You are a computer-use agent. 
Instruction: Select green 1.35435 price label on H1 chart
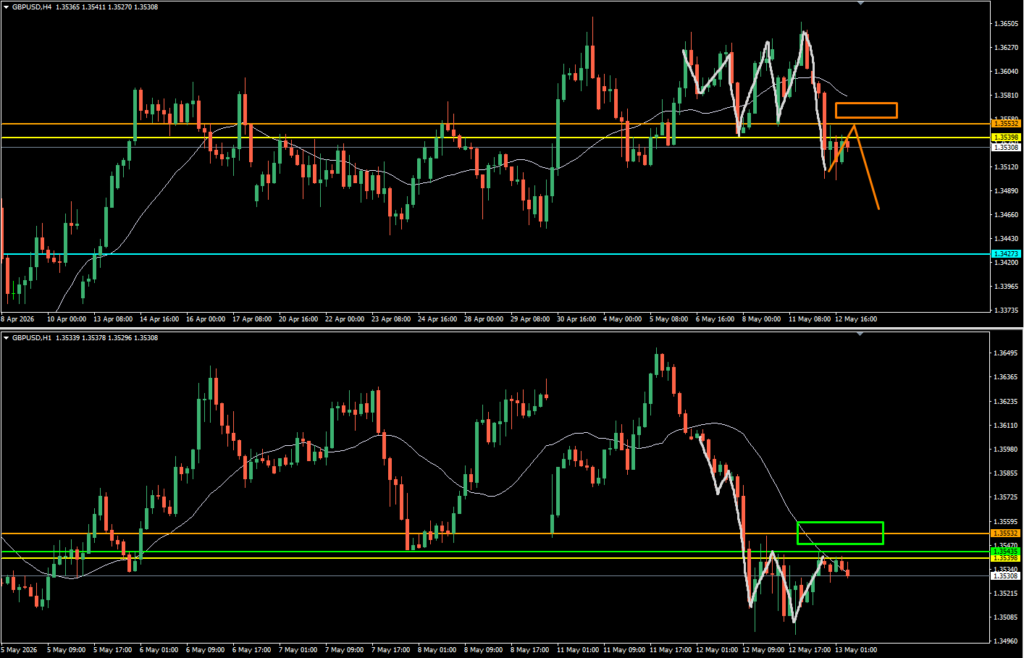(1006, 552)
